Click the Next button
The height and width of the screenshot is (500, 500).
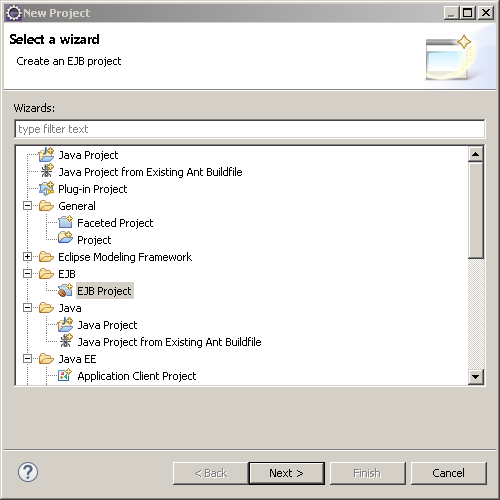pyautogui.click(x=287, y=473)
